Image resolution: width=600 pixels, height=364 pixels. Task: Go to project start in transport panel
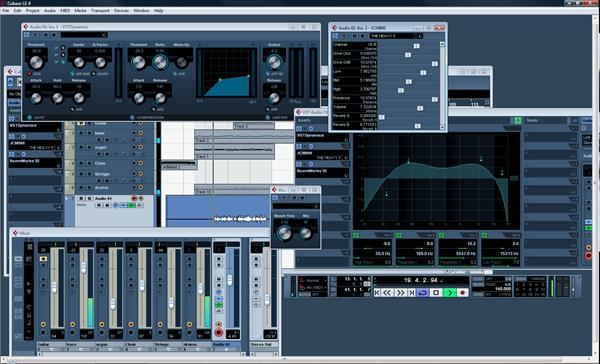pyautogui.click(x=377, y=293)
